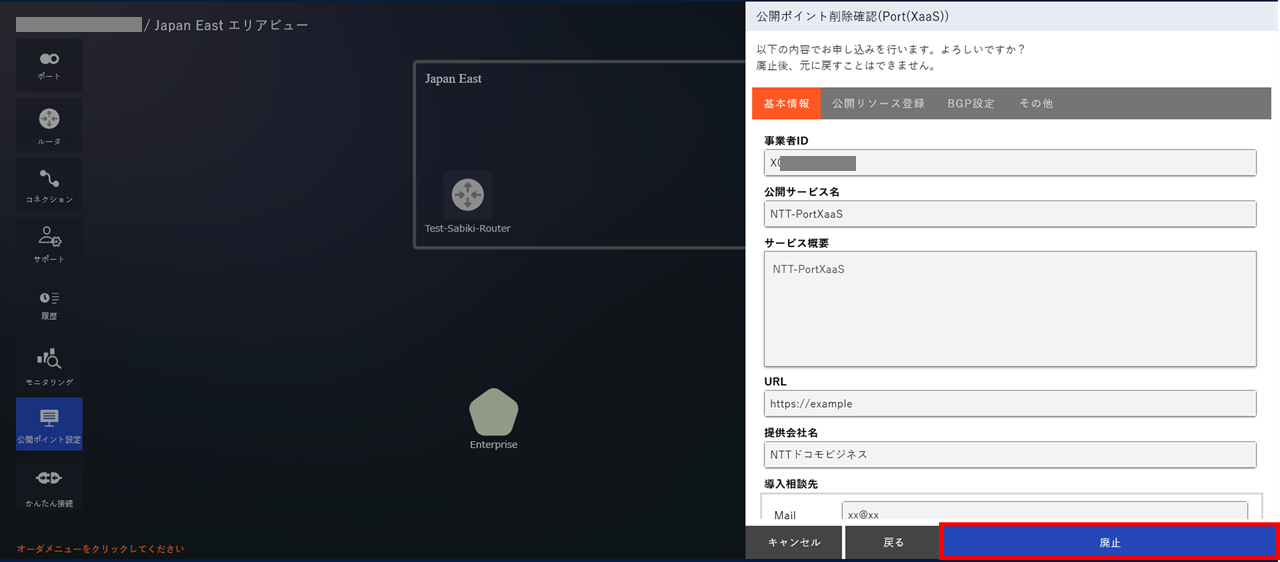The image size is (1280, 562).
Task: Switch to the 公開リソース登録 tab
Action: pyautogui.click(x=878, y=103)
